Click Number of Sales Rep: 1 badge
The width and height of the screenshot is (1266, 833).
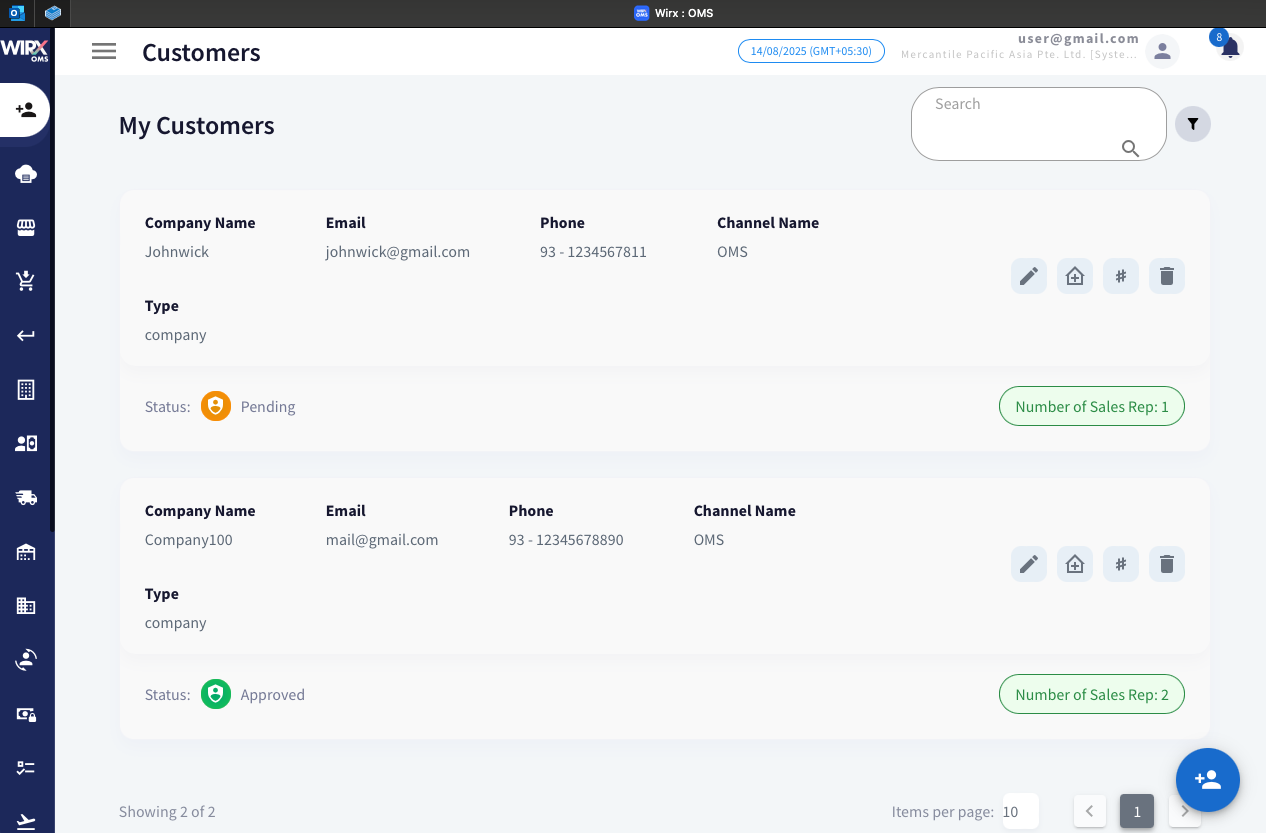(x=1091, y=407)
